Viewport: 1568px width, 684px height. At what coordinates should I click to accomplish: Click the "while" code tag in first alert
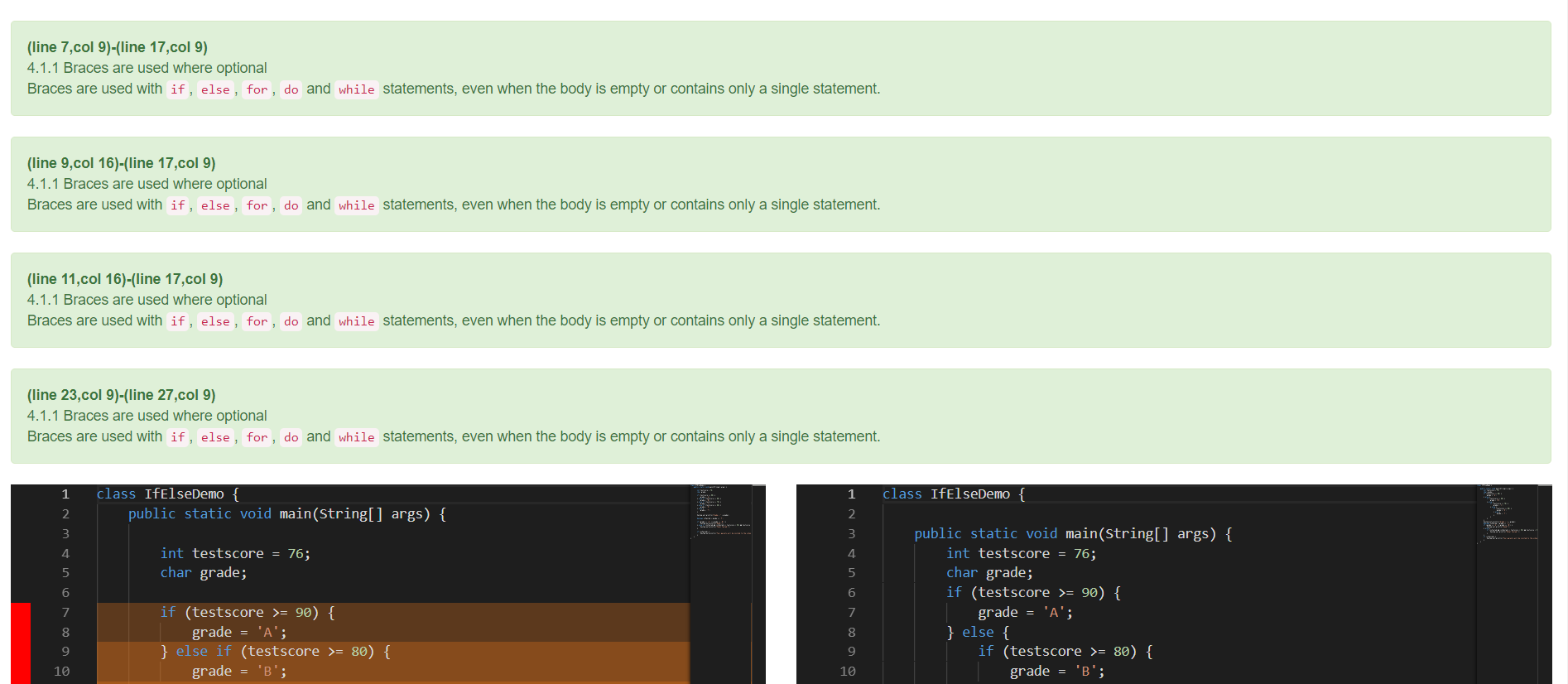click(x=357, y=89)
